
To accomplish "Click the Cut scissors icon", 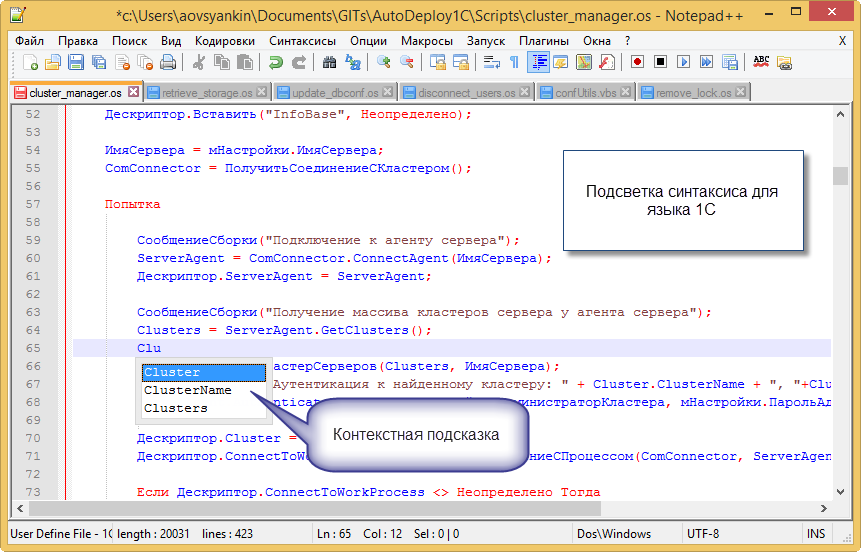I will (x=198, y=62).
